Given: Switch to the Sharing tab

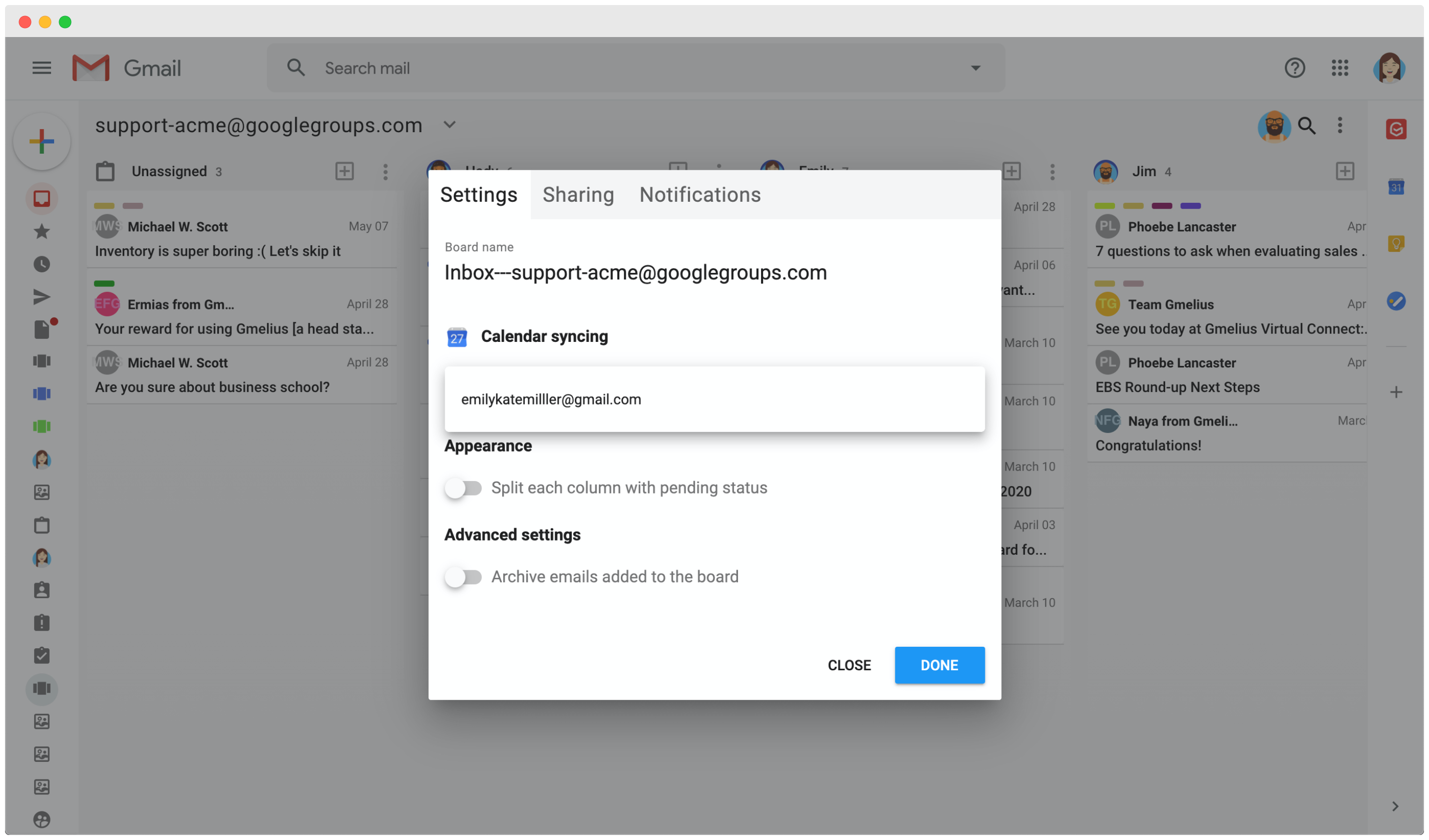Looking at the screenshot, I should [578, 195].
